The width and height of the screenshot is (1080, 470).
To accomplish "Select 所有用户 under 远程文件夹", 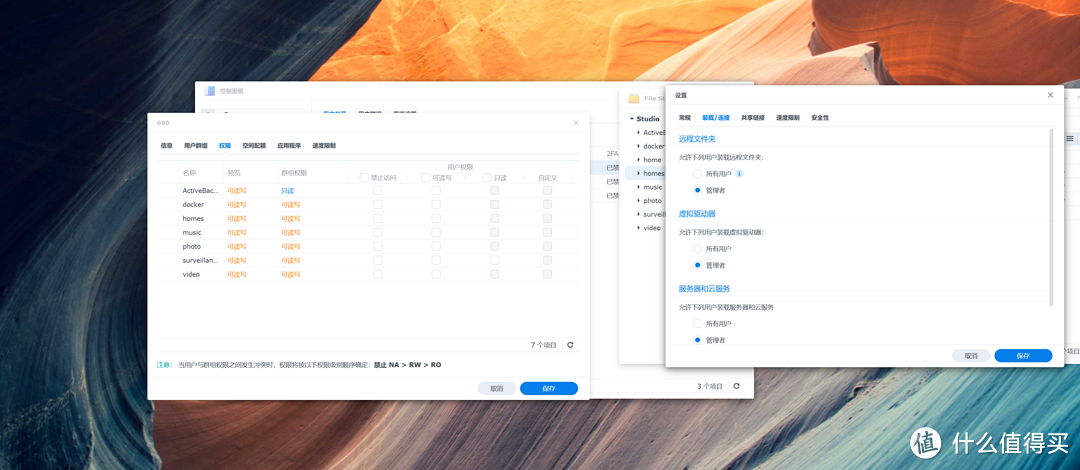I will 698,173.
